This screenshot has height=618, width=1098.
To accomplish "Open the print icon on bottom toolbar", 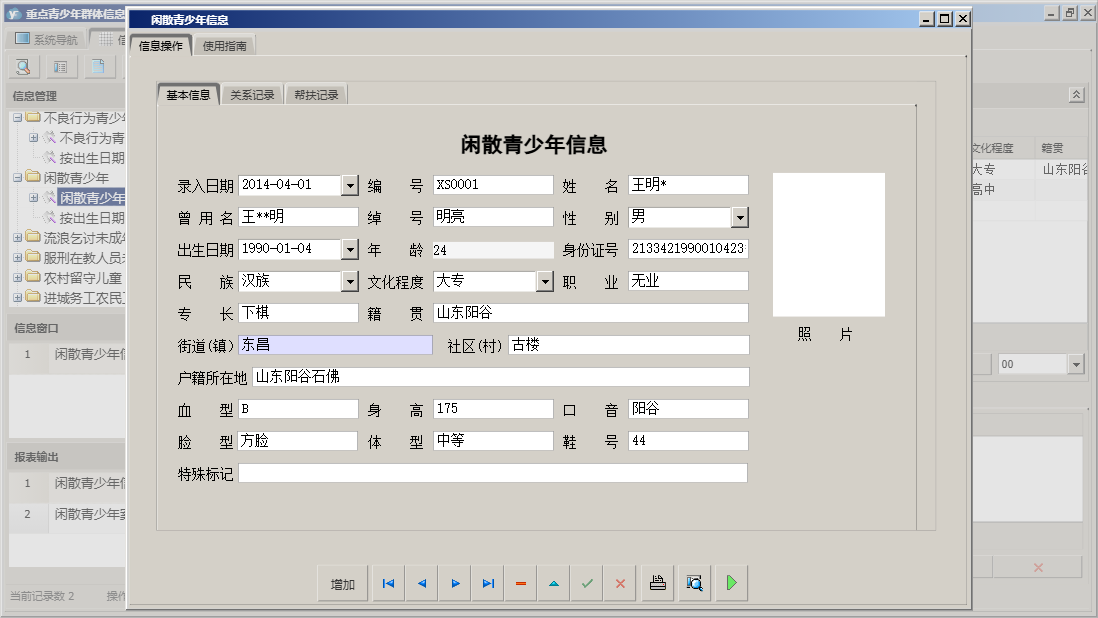I will tap(657, 582).
